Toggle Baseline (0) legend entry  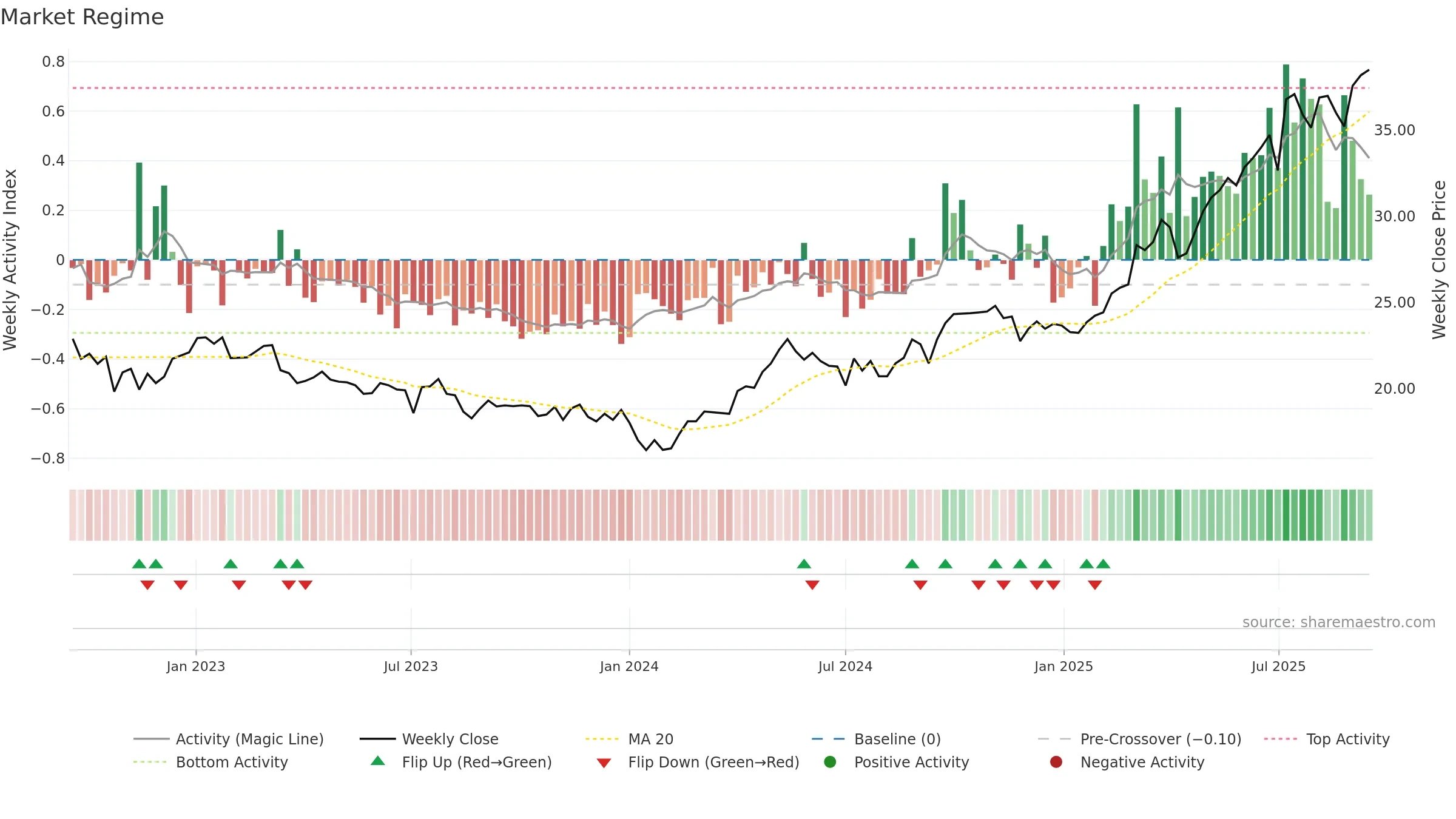click(x=876, y=739)
